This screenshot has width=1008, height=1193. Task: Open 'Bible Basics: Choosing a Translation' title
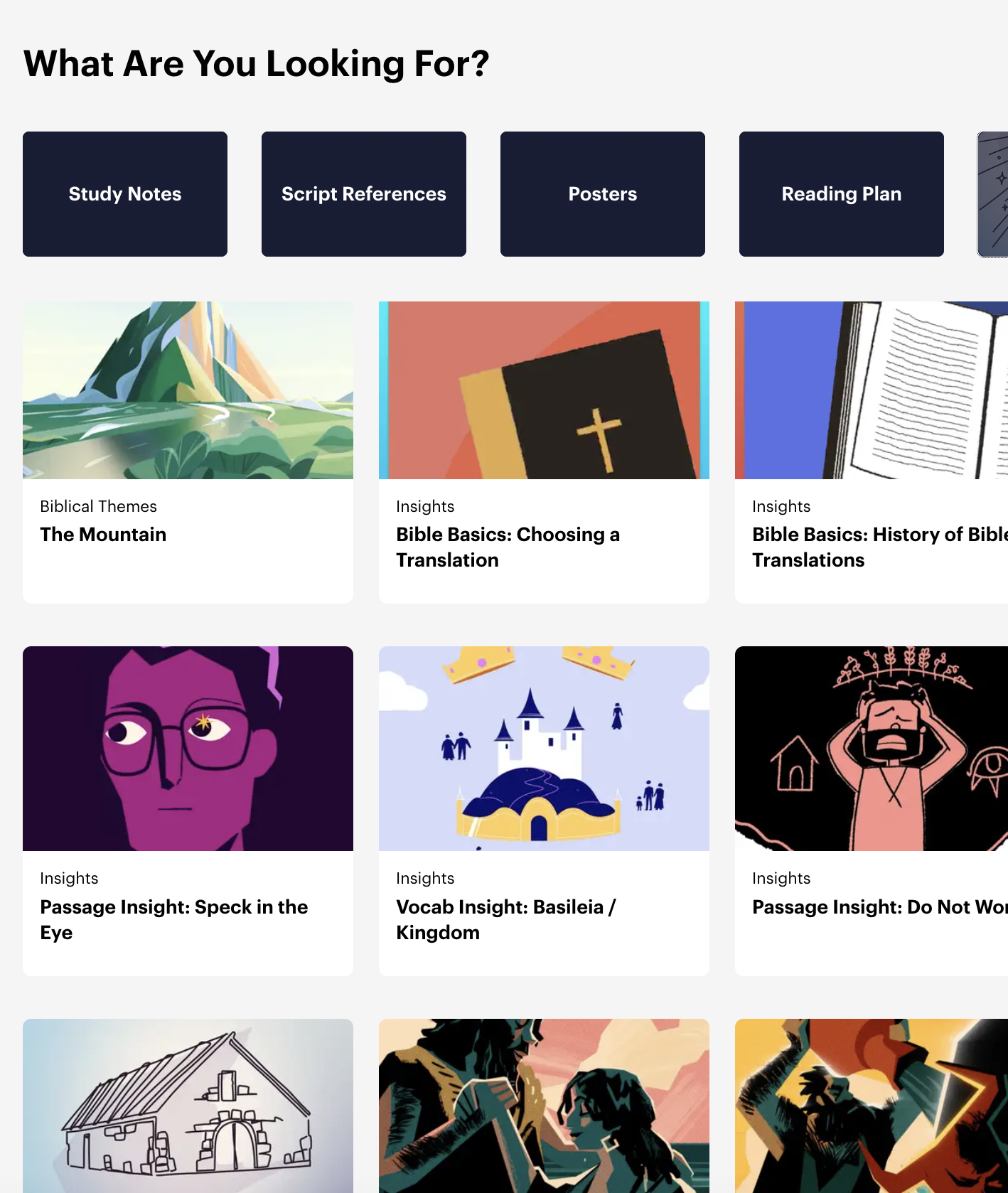click(508, 547)
